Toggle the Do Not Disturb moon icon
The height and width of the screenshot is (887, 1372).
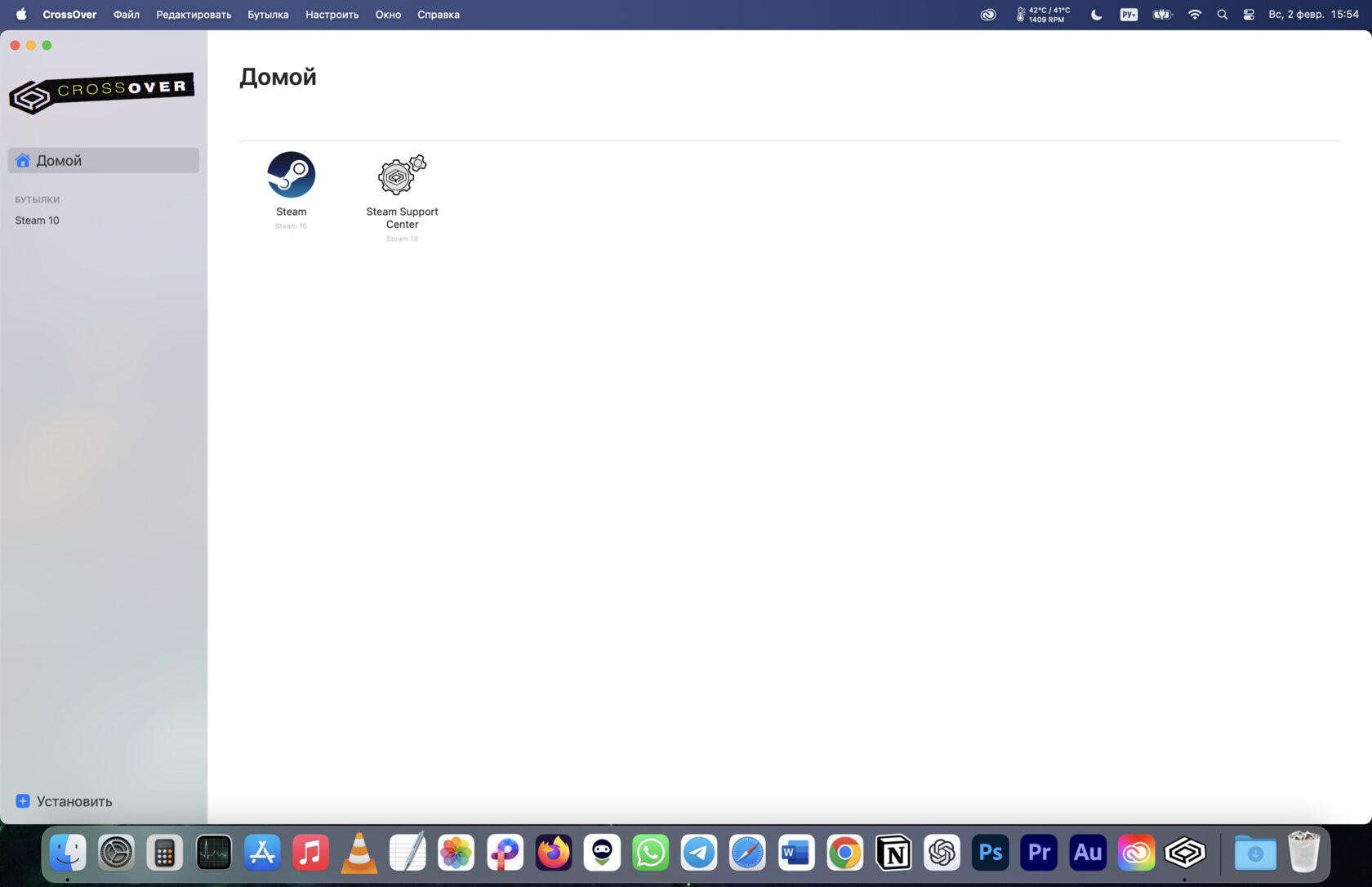point(1097,15)
